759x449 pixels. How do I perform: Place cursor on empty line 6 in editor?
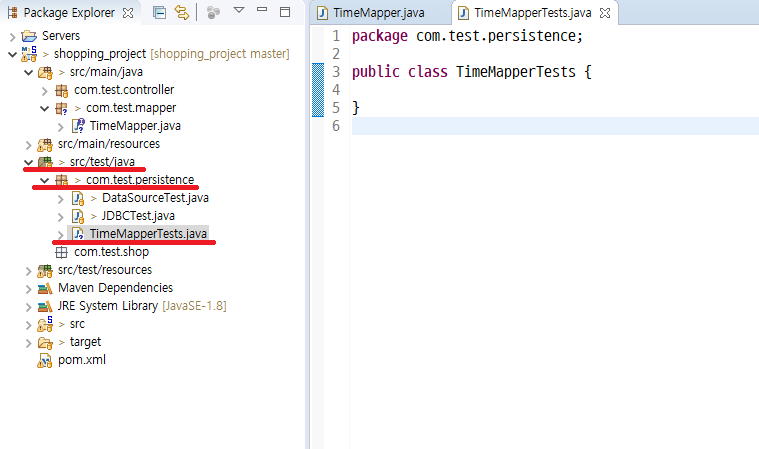tap(555, 126)
